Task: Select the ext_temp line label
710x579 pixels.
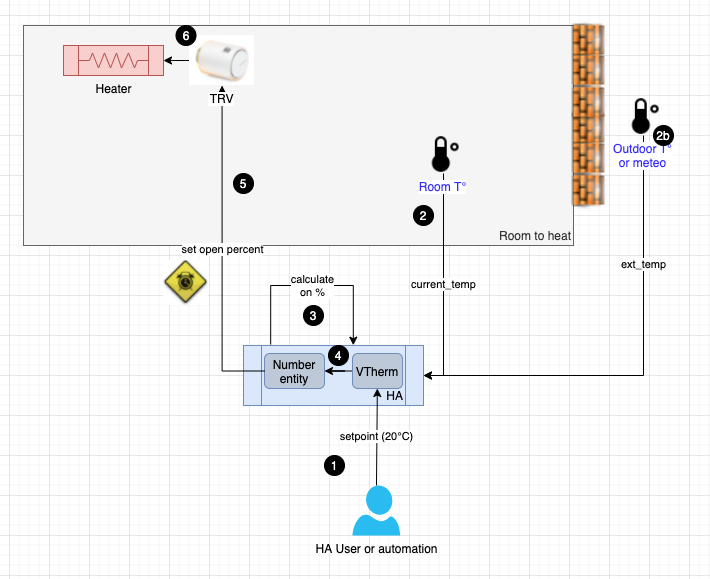Action: pyautogui.click(x=642, y=265)
